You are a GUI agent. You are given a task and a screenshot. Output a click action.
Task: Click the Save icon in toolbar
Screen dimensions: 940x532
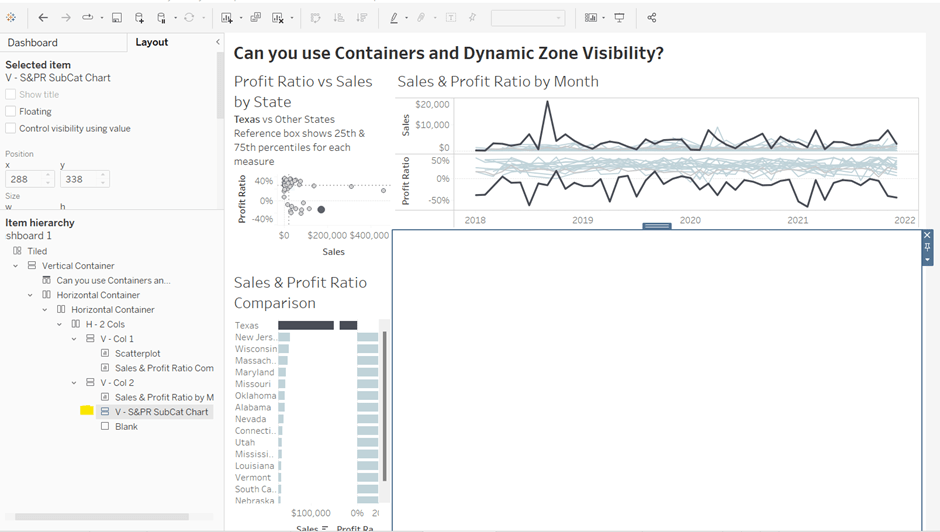(117, 18)
